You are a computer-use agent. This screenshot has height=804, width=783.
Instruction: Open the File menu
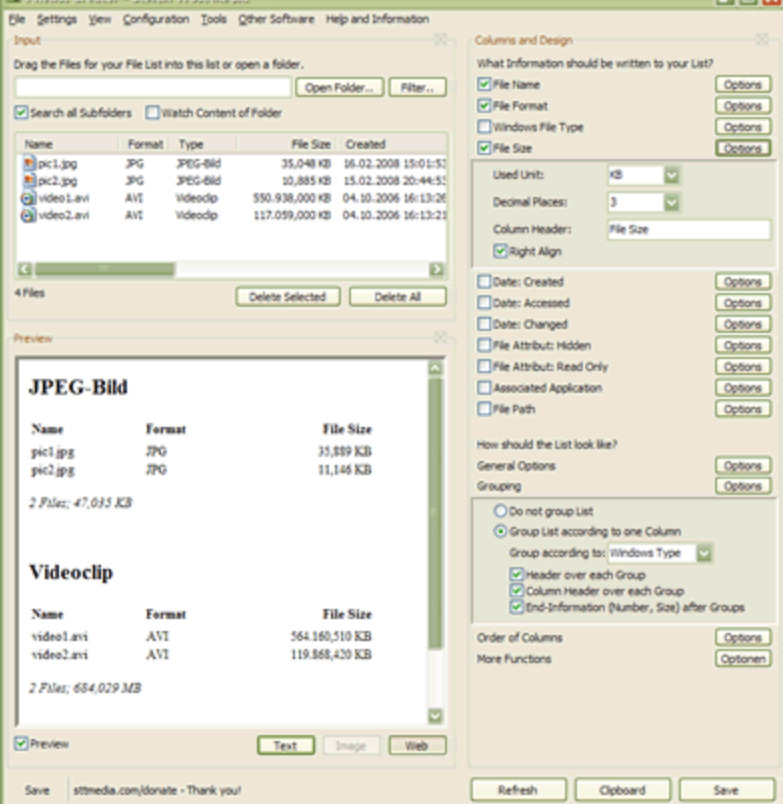tap(17, 19)
